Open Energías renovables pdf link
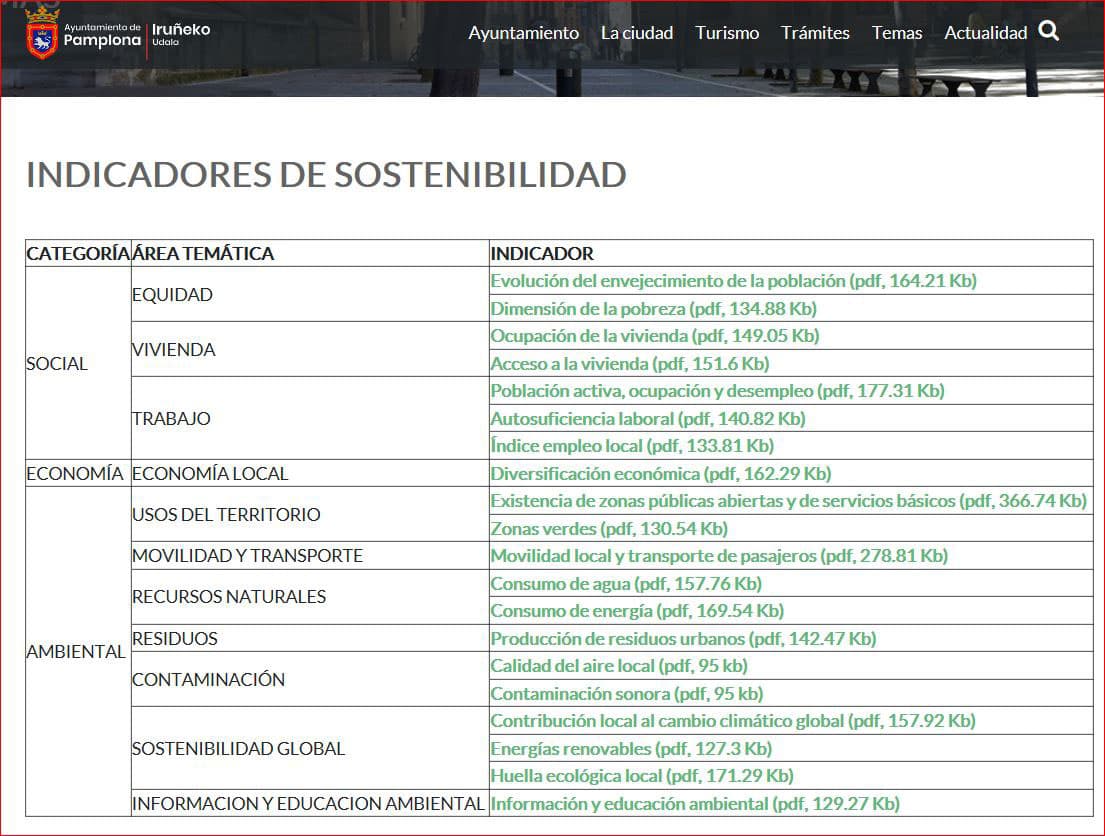Image resolution: width=1105 pixels, height=836 pixels. 631,749
